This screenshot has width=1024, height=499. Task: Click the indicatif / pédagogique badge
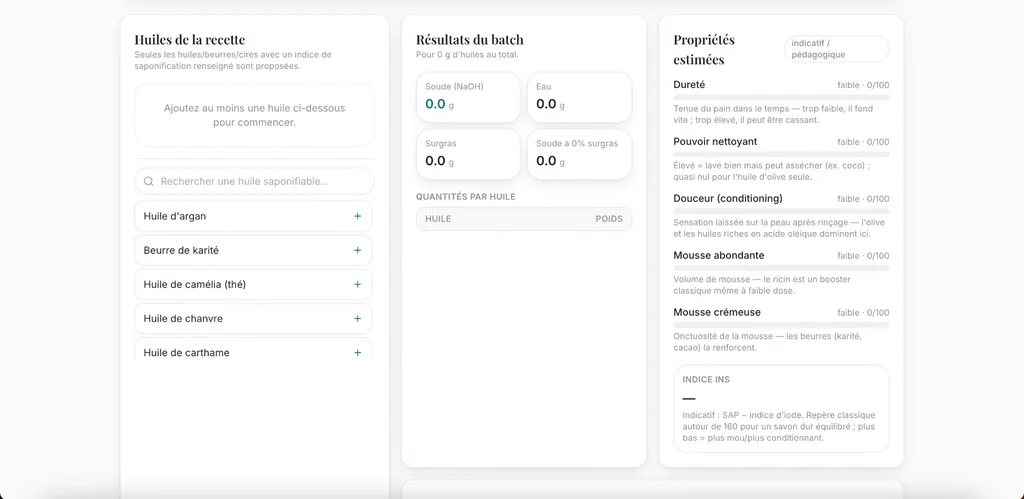tap(837, 49)
